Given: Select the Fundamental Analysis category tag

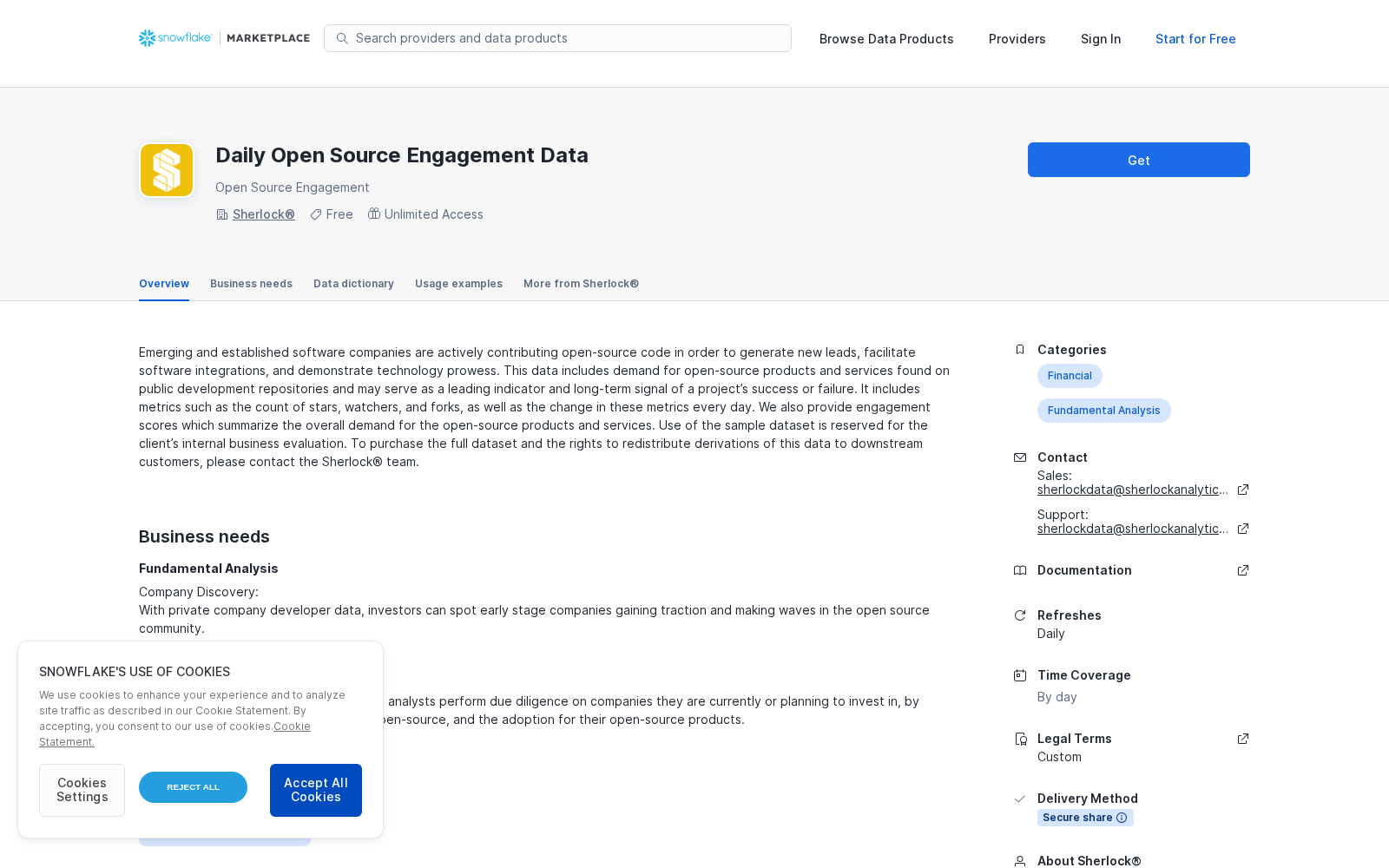Looking at the screenshot, I should click(x=1103, y=411).
